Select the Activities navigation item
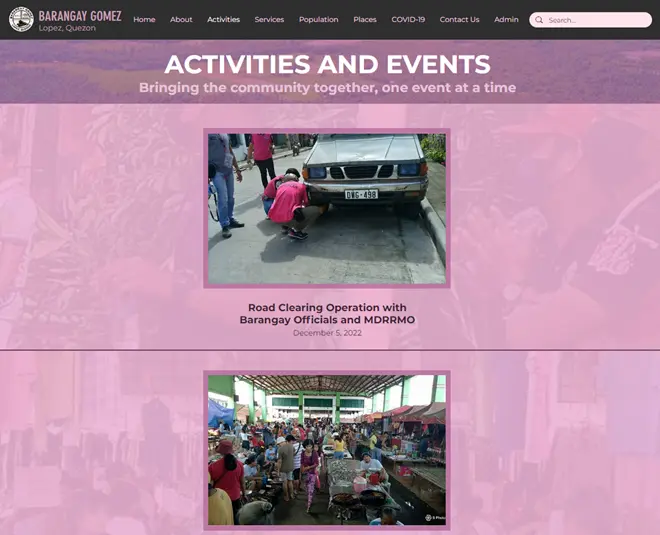The width and height of the screenshot is (660, 535). (x=223, y=20)
